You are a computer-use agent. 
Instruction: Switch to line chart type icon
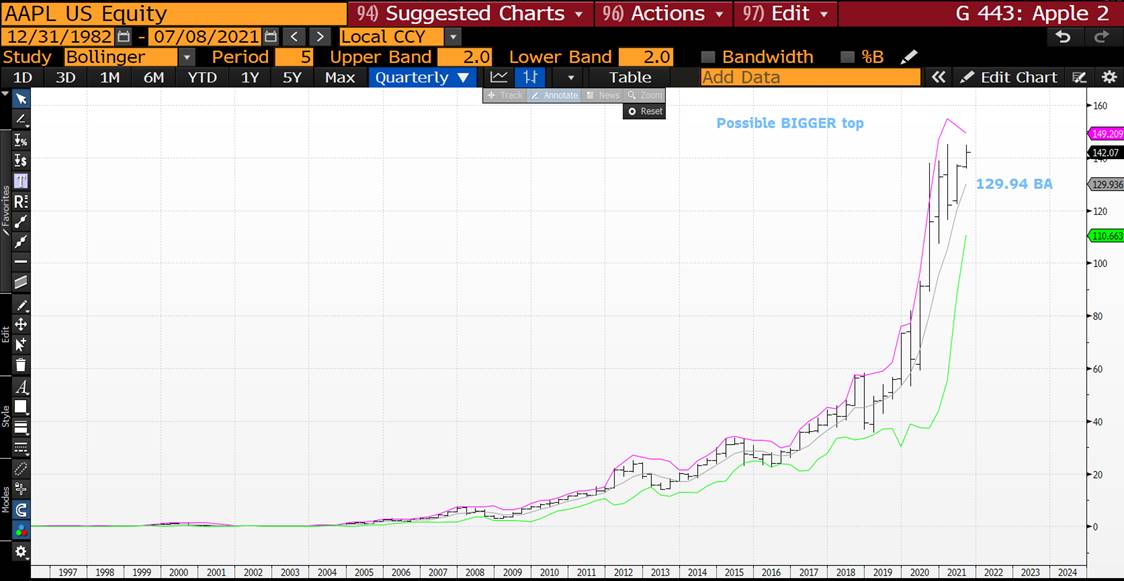coord(499,77)
